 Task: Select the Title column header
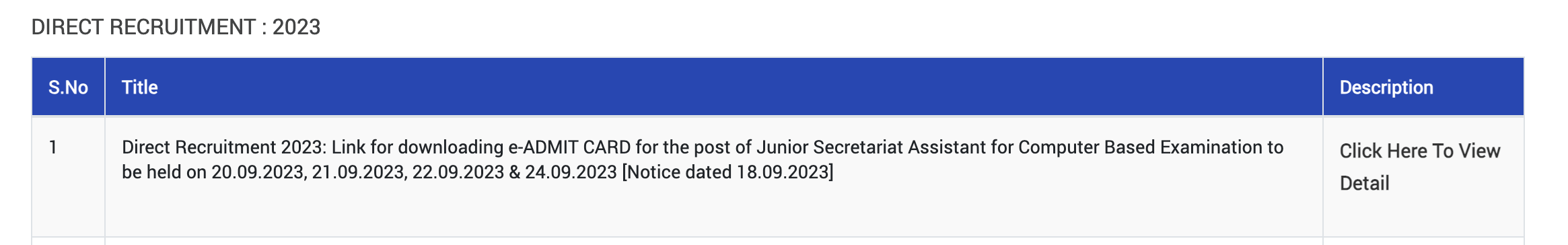[139, 87]
